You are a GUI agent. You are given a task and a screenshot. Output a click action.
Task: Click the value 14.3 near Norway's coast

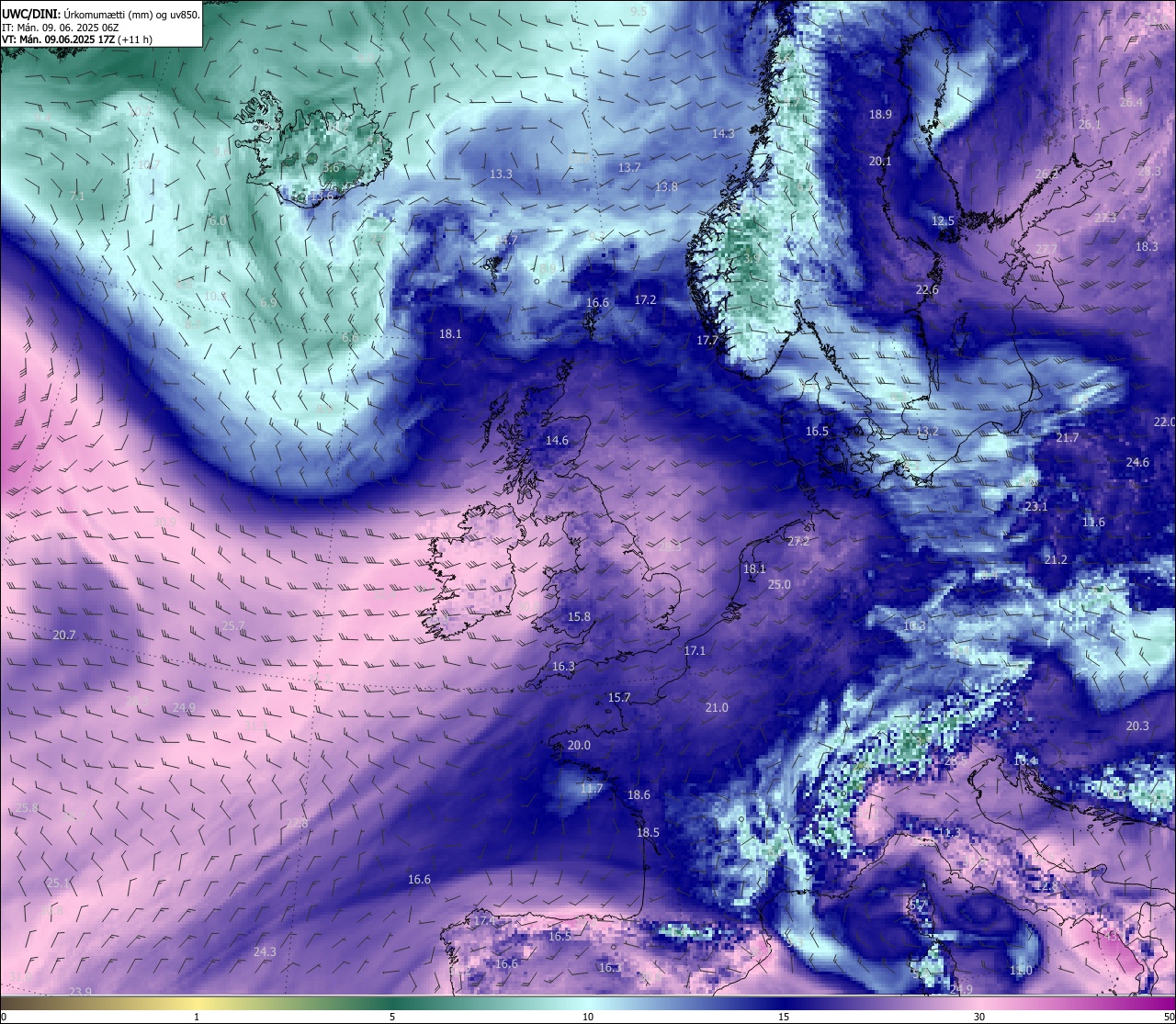[x=723, y=134]
